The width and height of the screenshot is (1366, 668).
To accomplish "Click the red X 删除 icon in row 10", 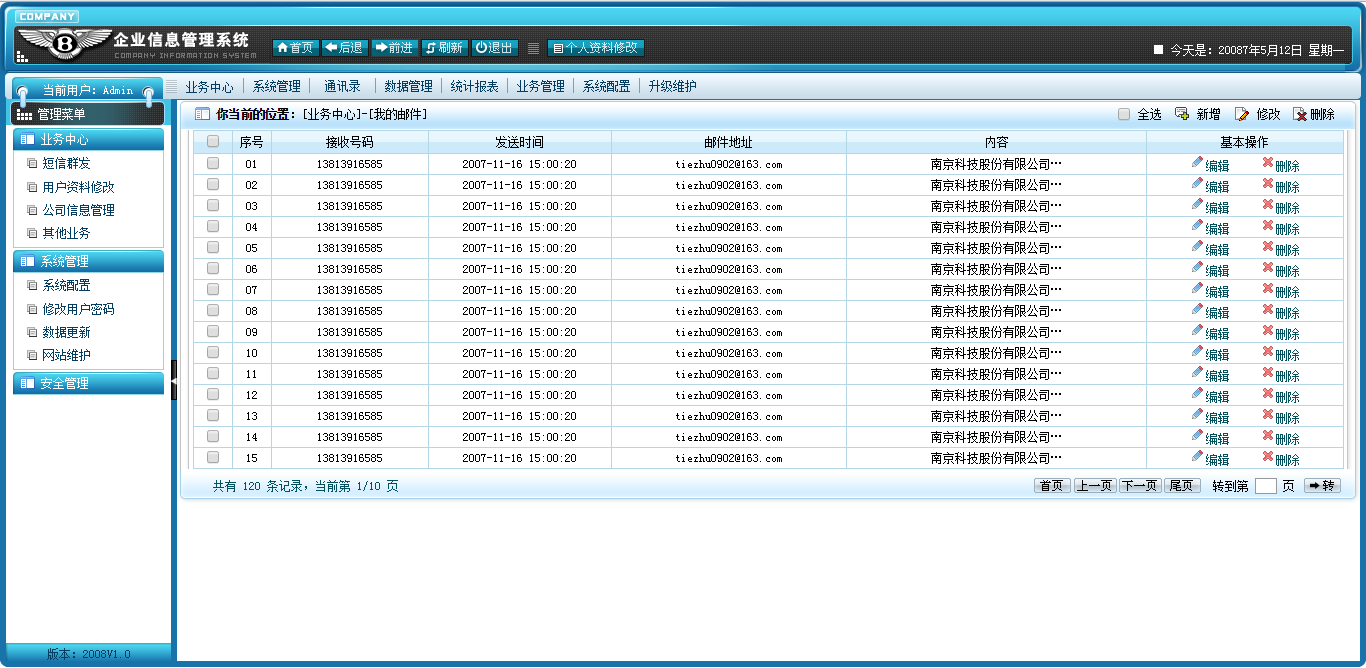I will (1268, 351).
